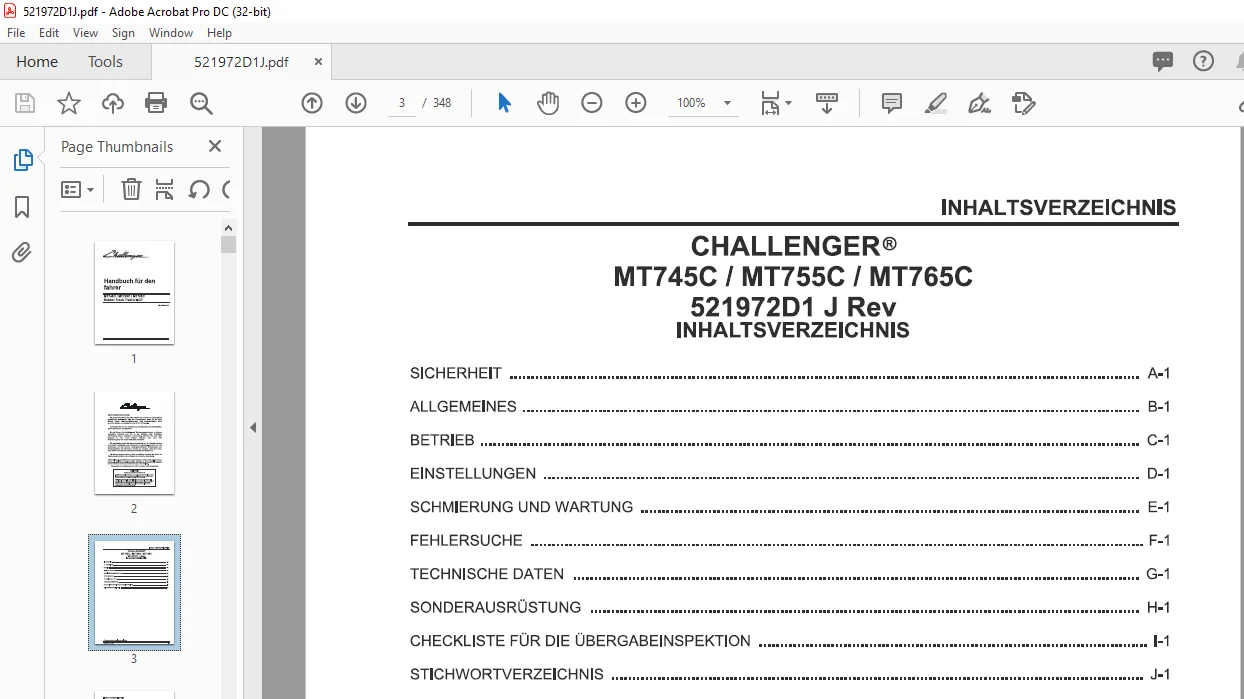This screenshot has height=699, width=1244.
Task: Delete selected page thumbnail
Action: coord(131,189)
